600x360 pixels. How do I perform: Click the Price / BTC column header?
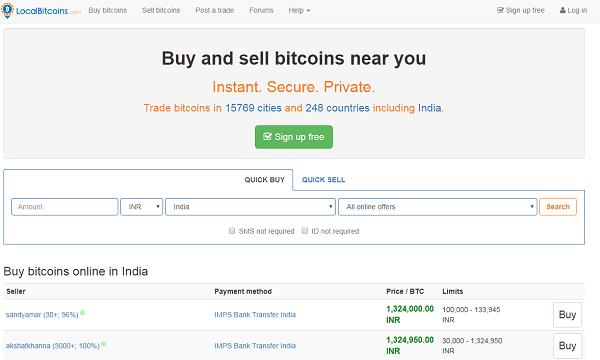pyautogui.click(x=405, y=292)
